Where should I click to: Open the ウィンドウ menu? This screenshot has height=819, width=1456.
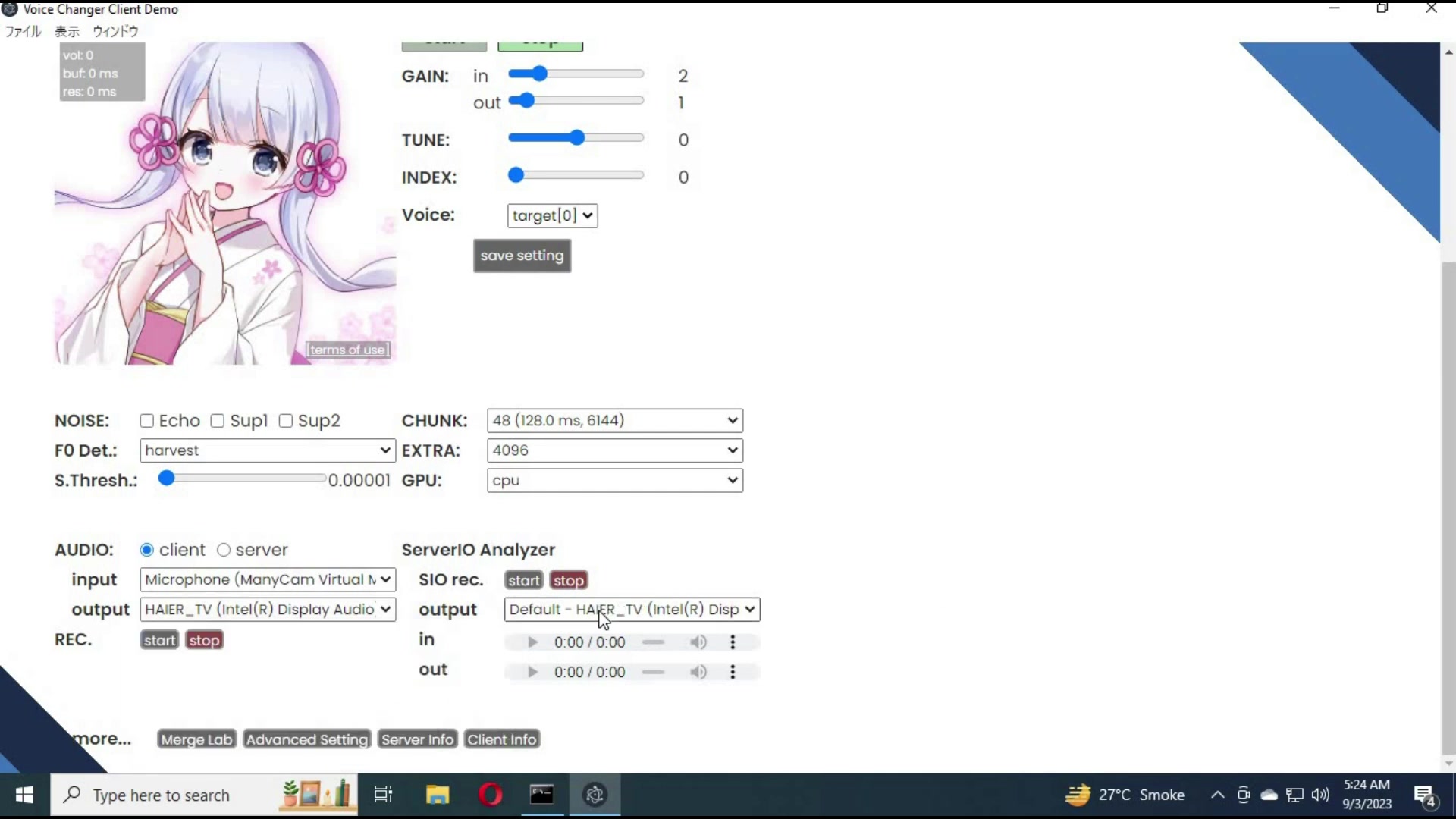[115, 31]
